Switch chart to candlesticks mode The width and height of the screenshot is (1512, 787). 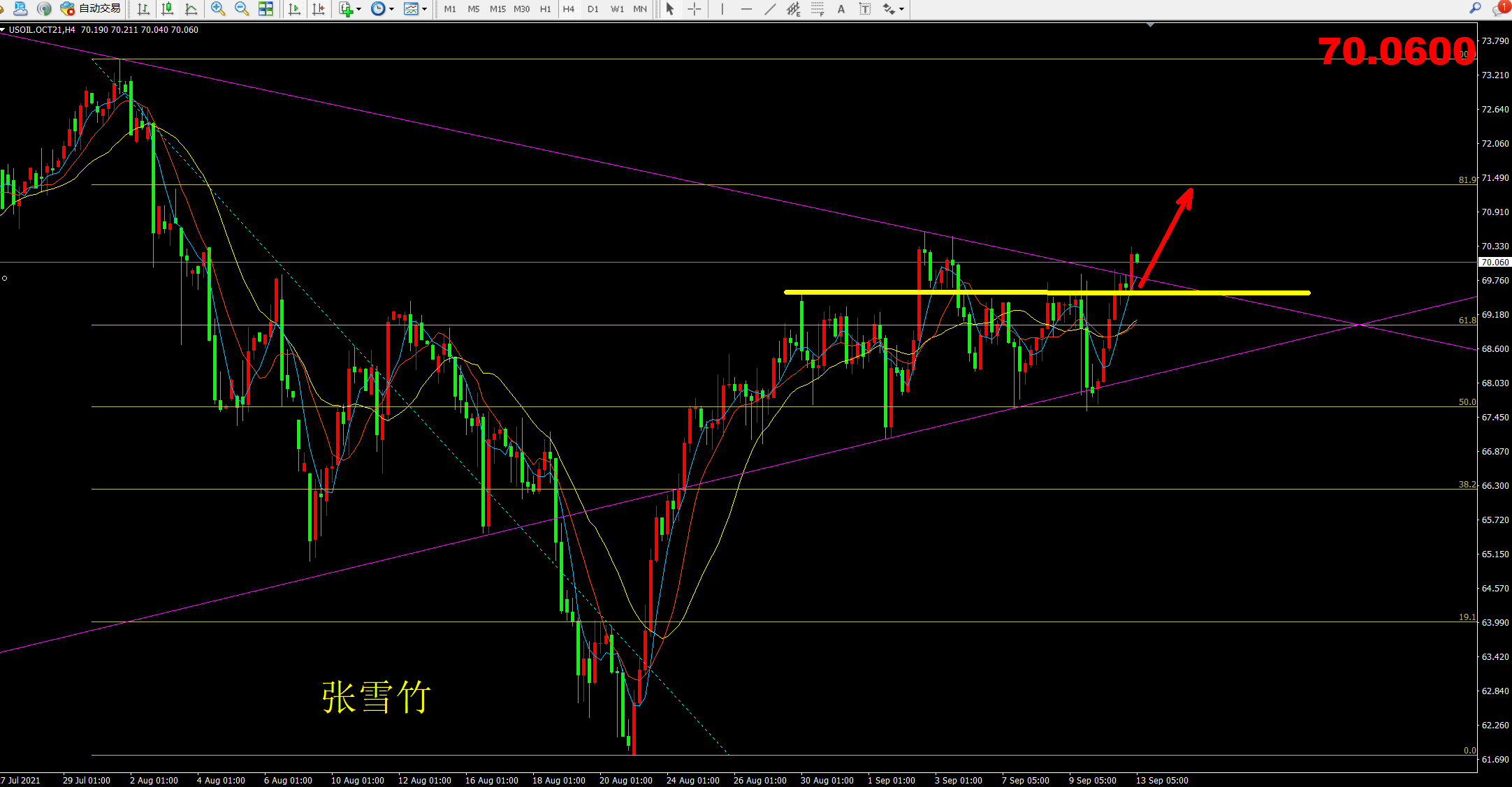[x=167, y=9]
